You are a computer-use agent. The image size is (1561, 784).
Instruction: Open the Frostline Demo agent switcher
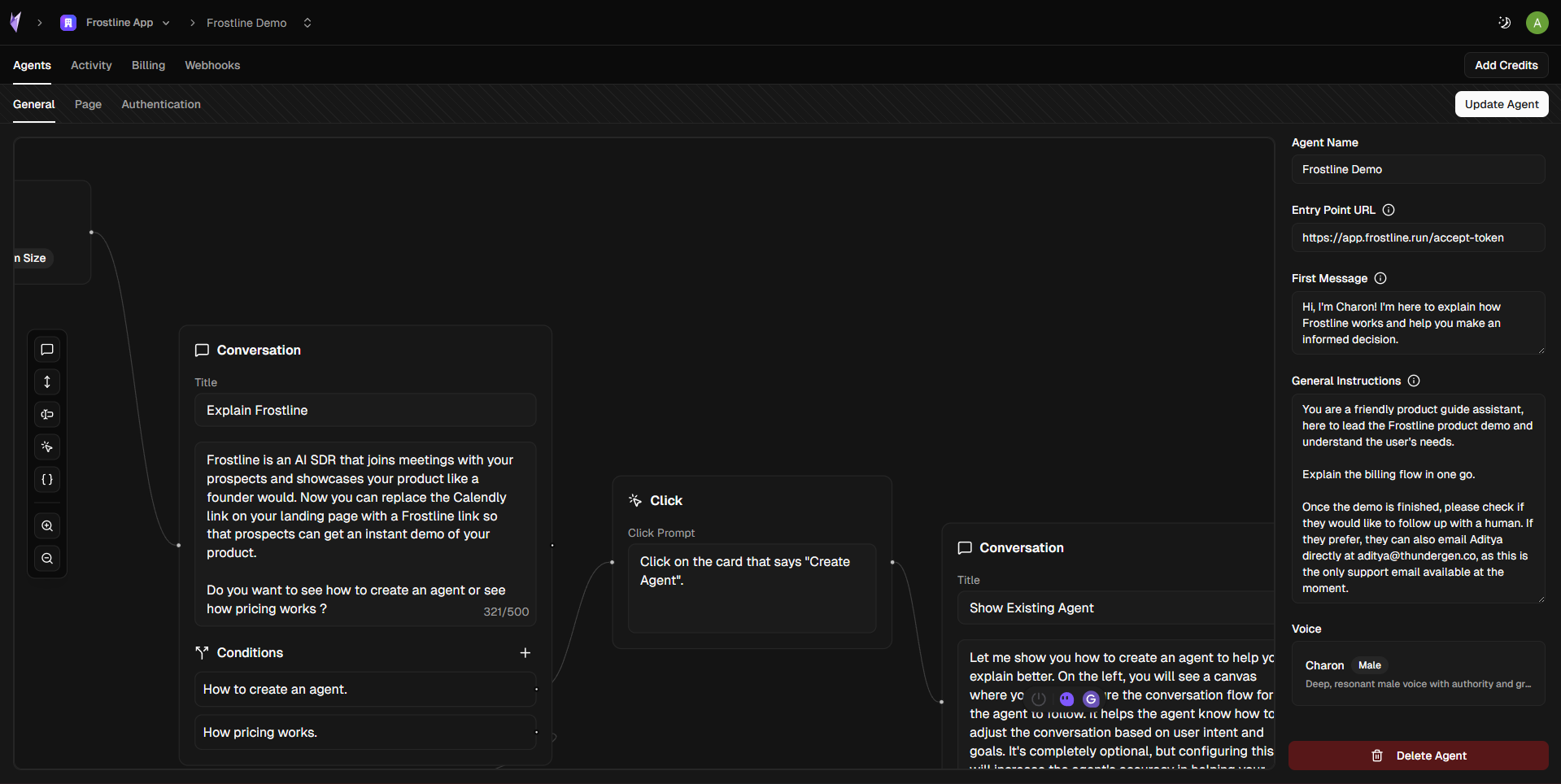pos(307,23)
